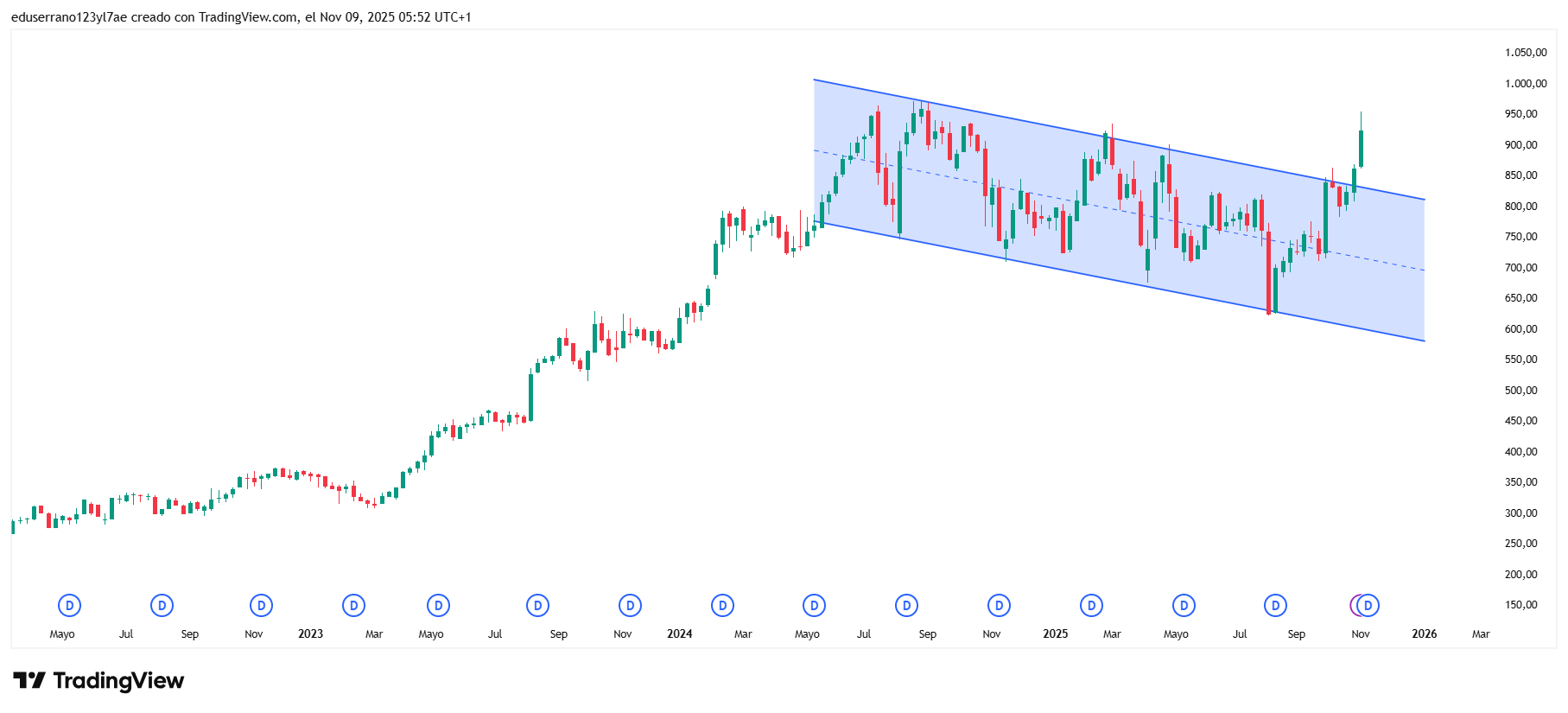
Task: Click the dividend marker above Mayo 2024
Action: (x=814, y=606)
